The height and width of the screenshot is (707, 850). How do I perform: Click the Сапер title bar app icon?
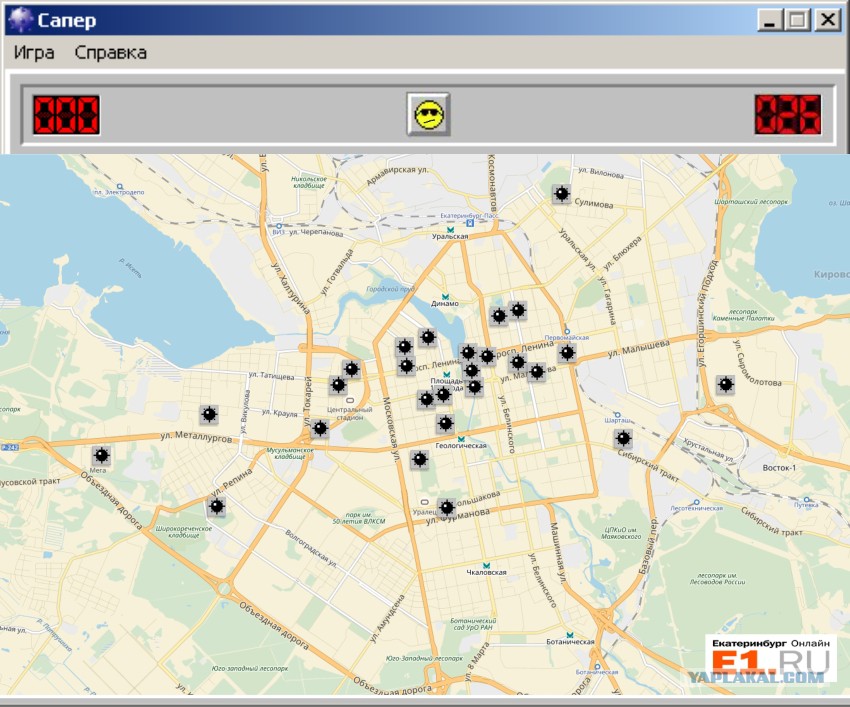pyautogui.click(x=21, y=20)
